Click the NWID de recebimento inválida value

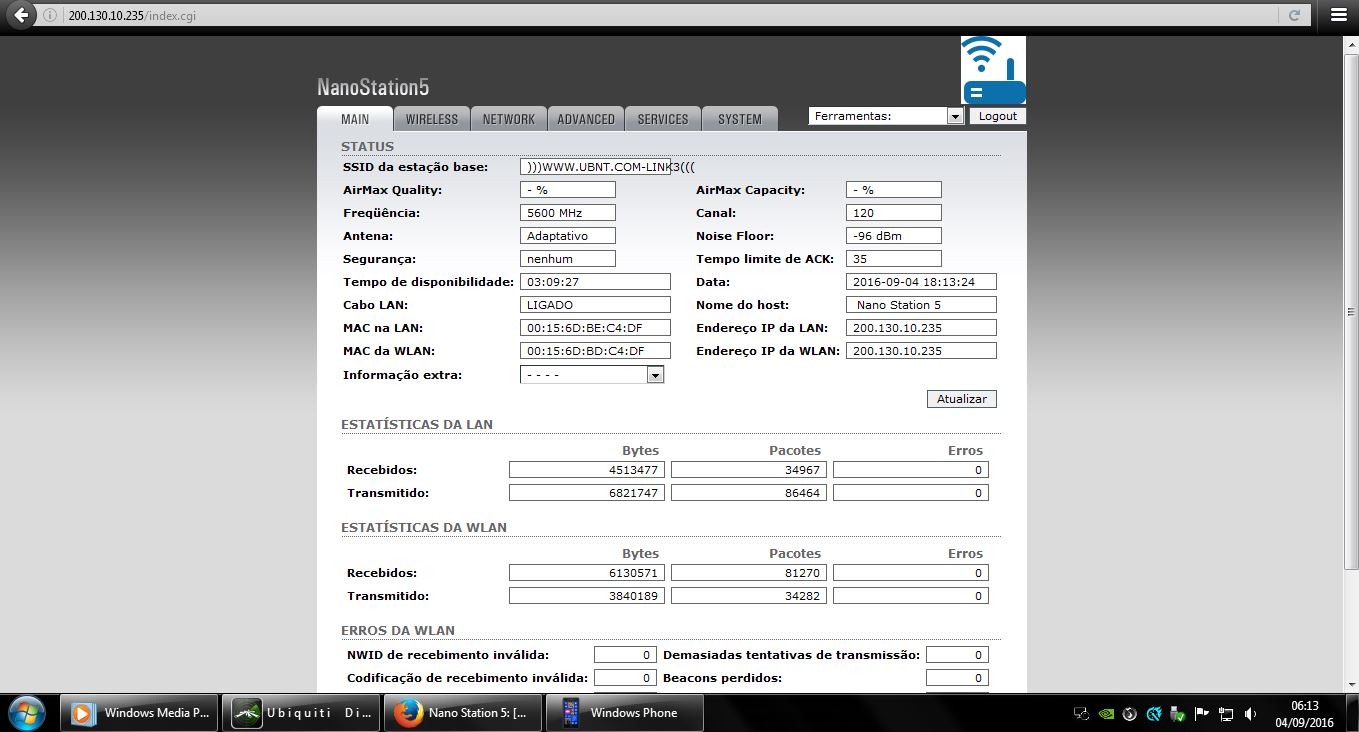pyautogui.click(x=625, y=655)
